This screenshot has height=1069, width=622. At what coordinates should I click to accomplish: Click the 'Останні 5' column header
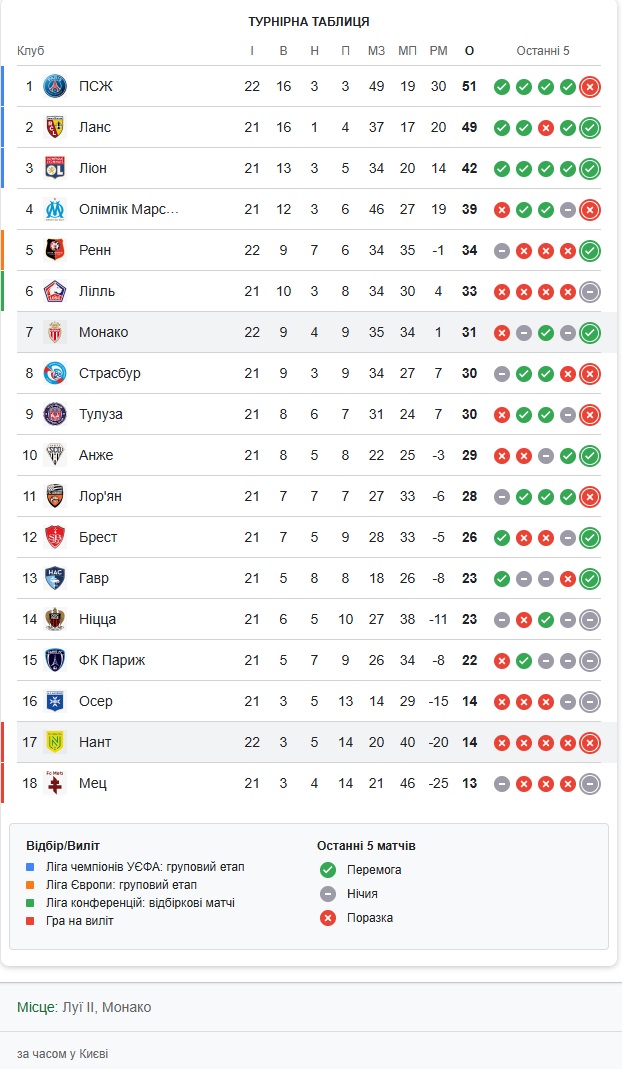click(543, 51)
